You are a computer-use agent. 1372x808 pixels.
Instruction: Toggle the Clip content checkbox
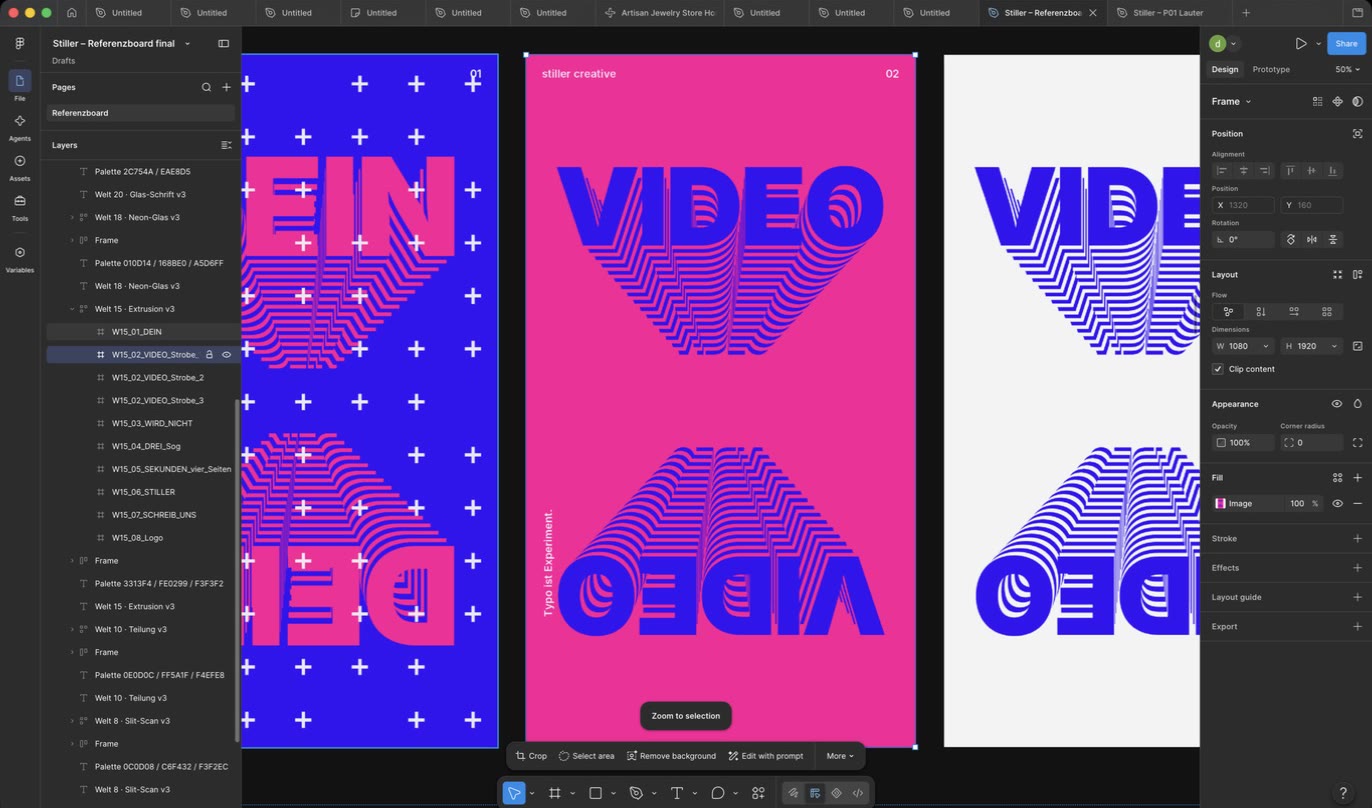(x=1218, y=369)
